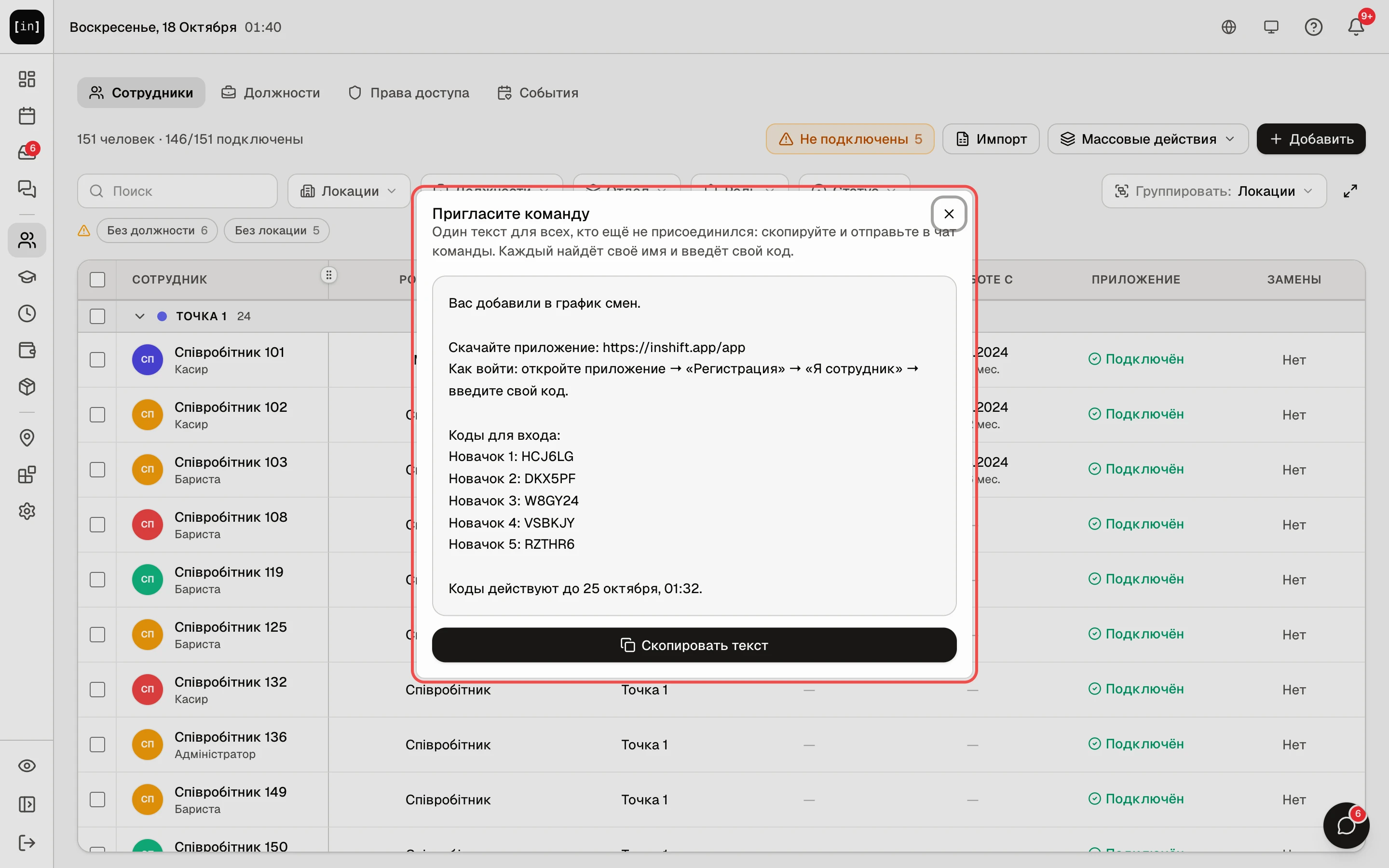The width and height of the screenshot is (1389, 868).
Task: Open the help question mark icon
Action: point(1314,27)
